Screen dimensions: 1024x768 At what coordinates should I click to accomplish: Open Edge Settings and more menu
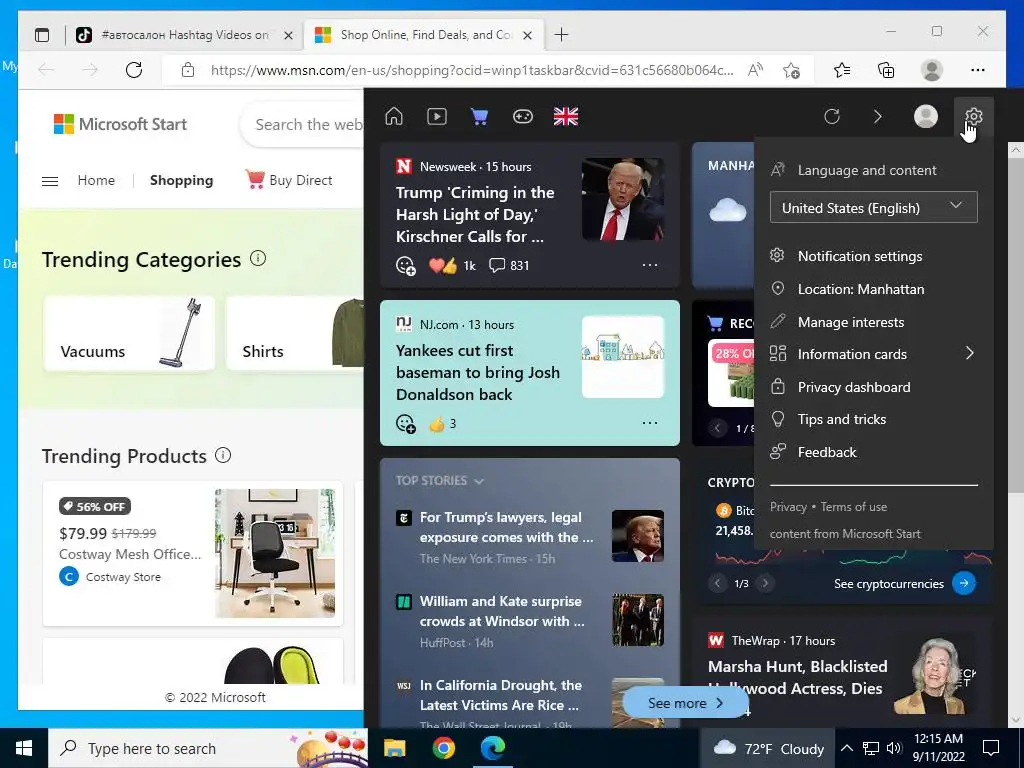click(x=978, y=70)
